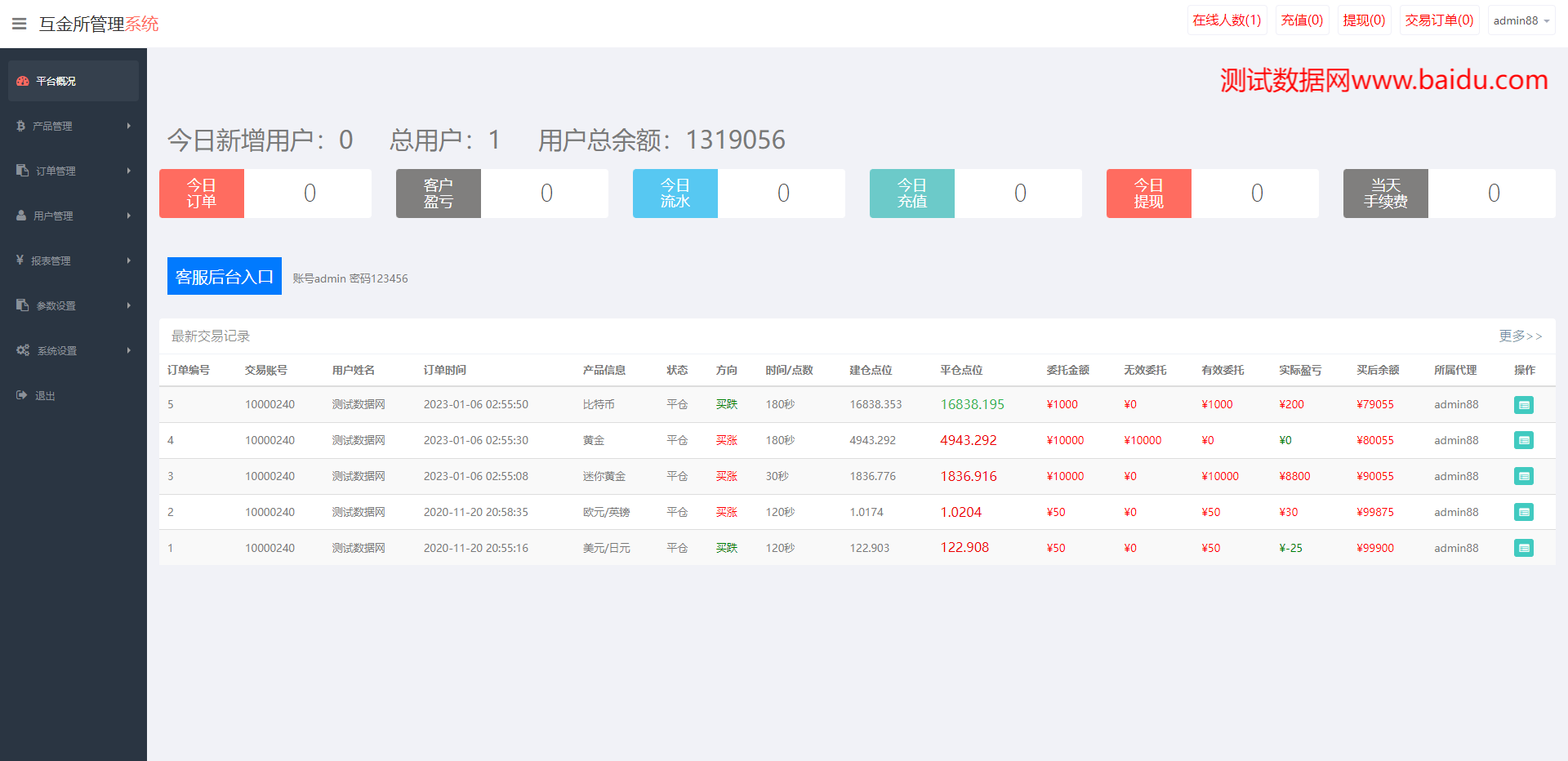
Task: Click the 平台概况 dashboard icon in sidebar
Action: pyautogui.click(x=23, y=81)
